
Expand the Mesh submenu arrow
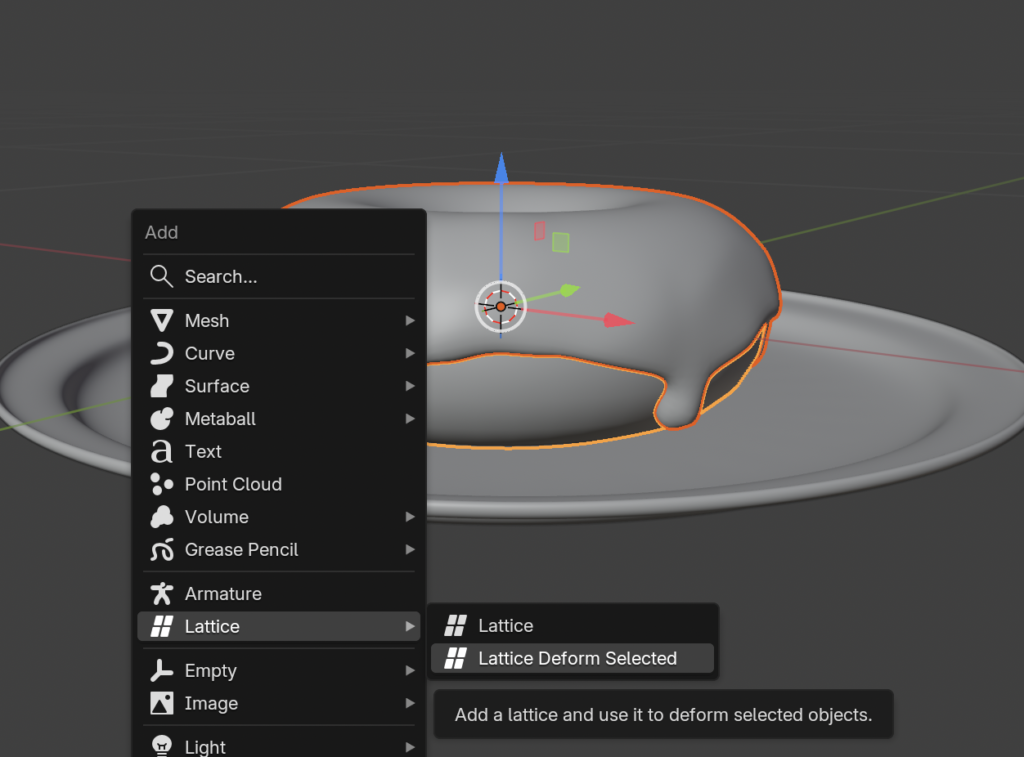pyautogui.click(x=409, y=321)
